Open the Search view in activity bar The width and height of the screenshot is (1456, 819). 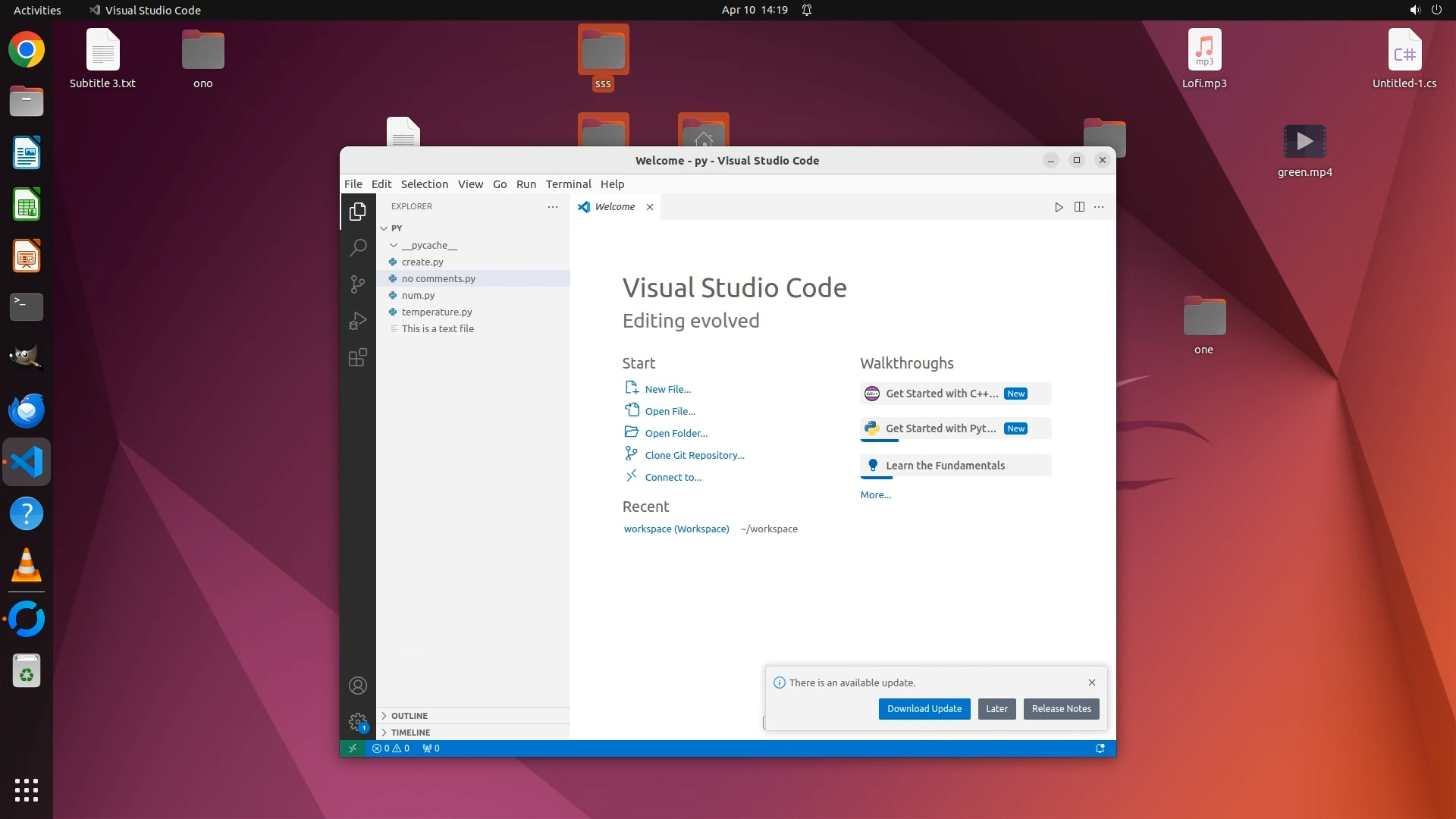click(358, 248)
